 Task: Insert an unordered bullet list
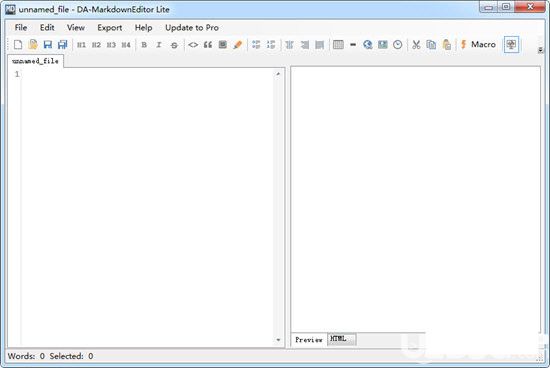tap(256, 45)
